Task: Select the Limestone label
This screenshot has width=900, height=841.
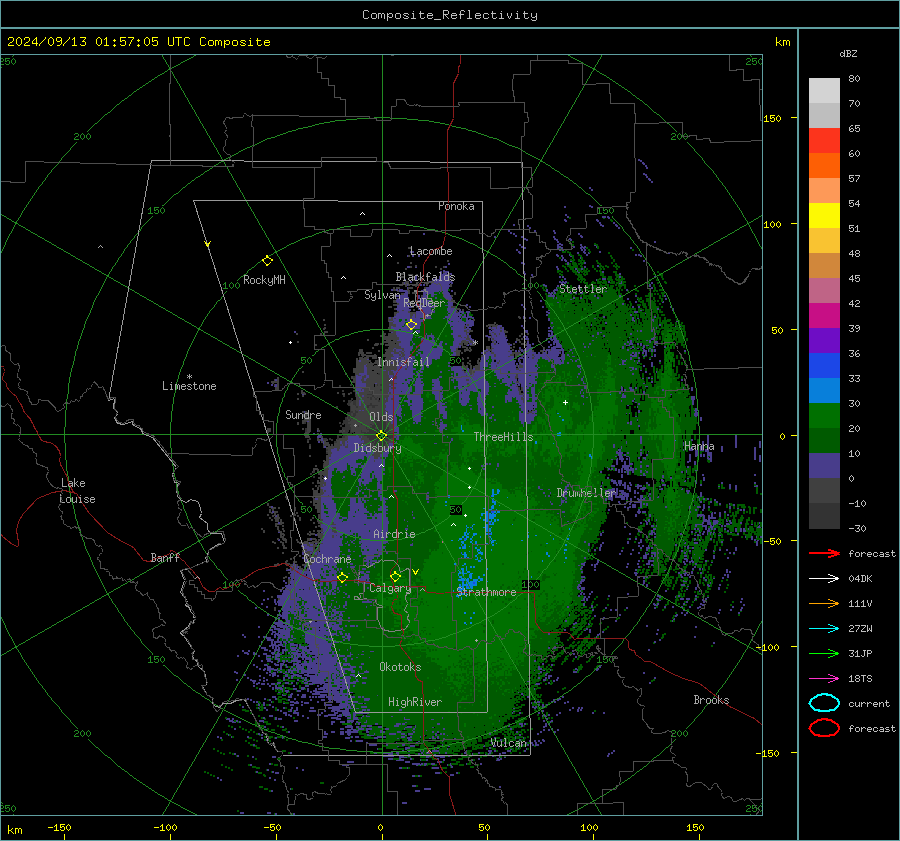Action: point(189,386)
